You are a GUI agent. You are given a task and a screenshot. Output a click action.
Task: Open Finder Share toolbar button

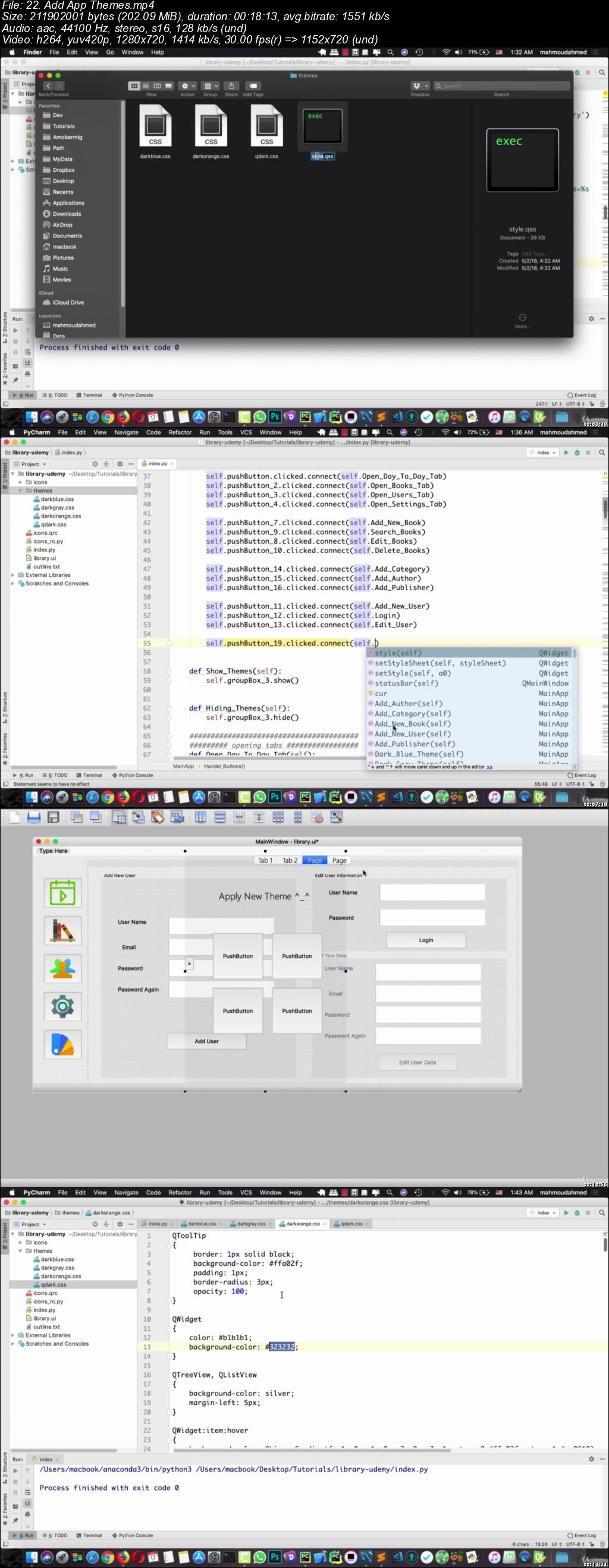pos(231,86)
